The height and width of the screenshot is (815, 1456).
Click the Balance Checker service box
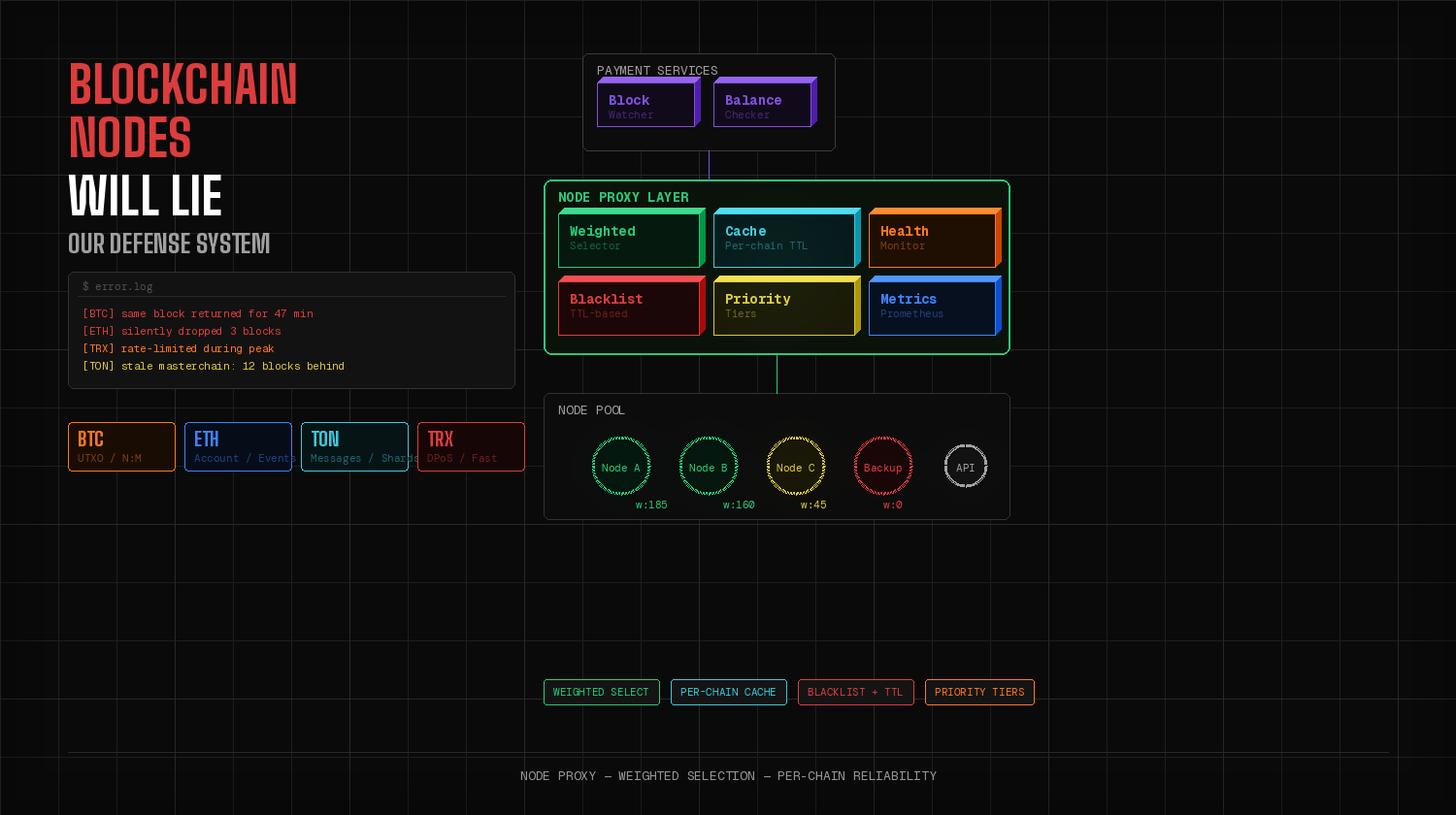[765, 102]
